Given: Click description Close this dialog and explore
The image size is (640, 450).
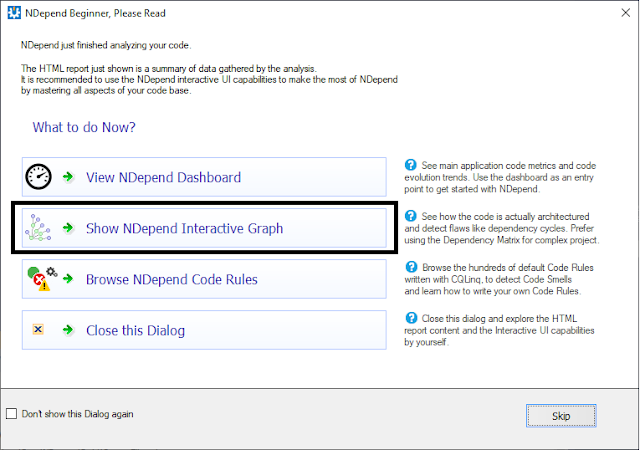Looking at the screenshot, I should tap(499, 330).
